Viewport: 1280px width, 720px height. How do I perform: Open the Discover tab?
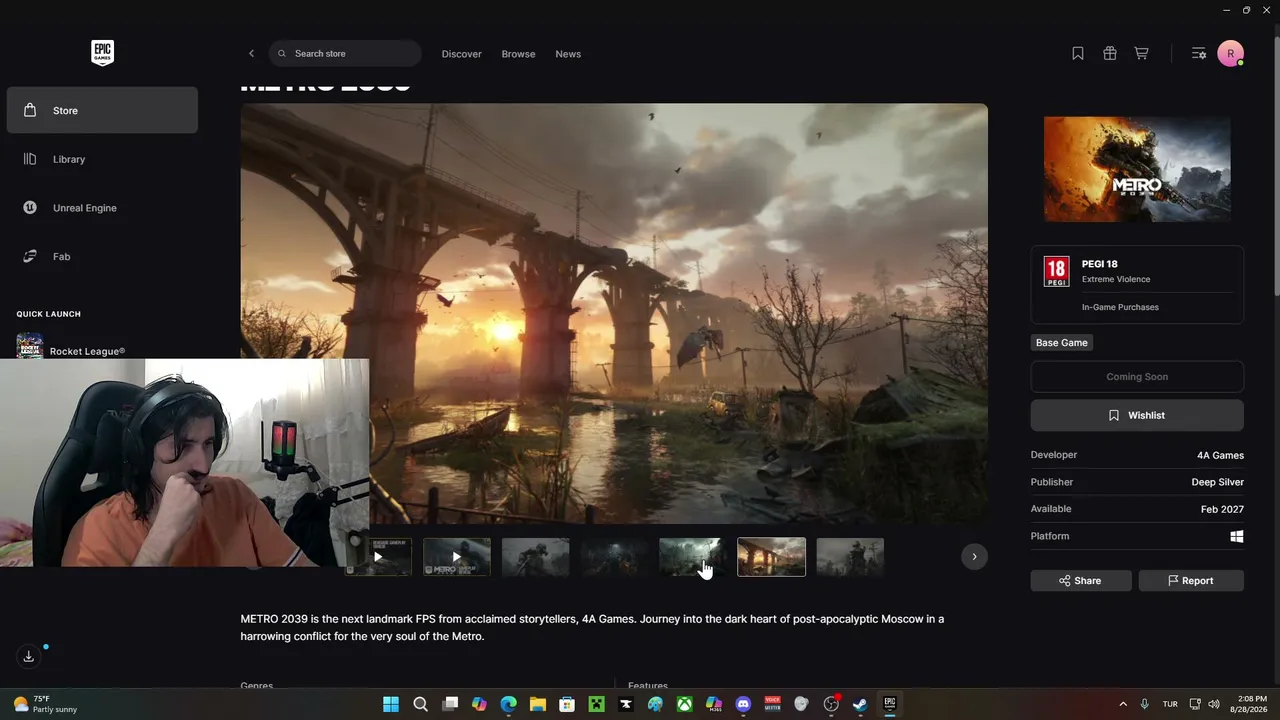(x=462, y=54)
